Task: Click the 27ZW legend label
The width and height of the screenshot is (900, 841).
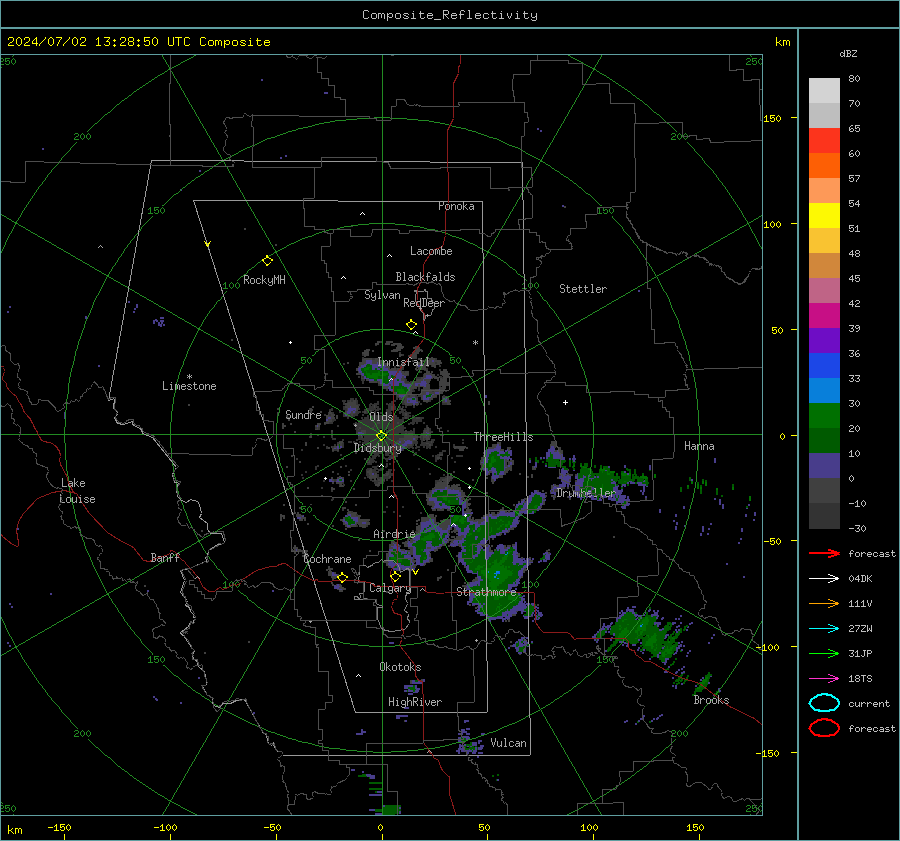Action: pyautogui.click(x=860, y=629)
